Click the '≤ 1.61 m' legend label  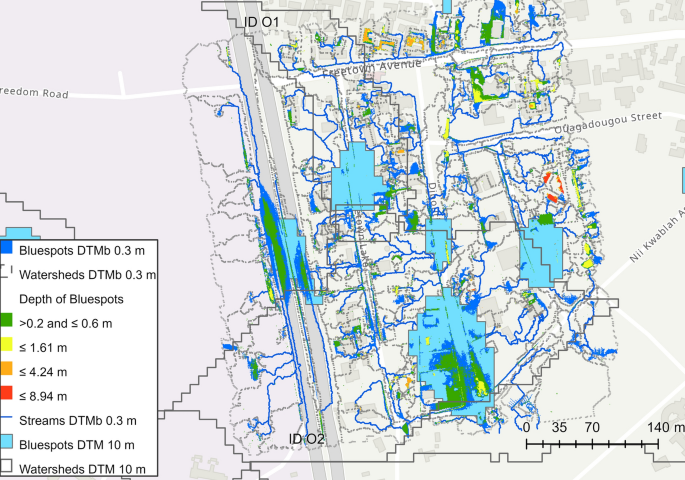point(43,348)
